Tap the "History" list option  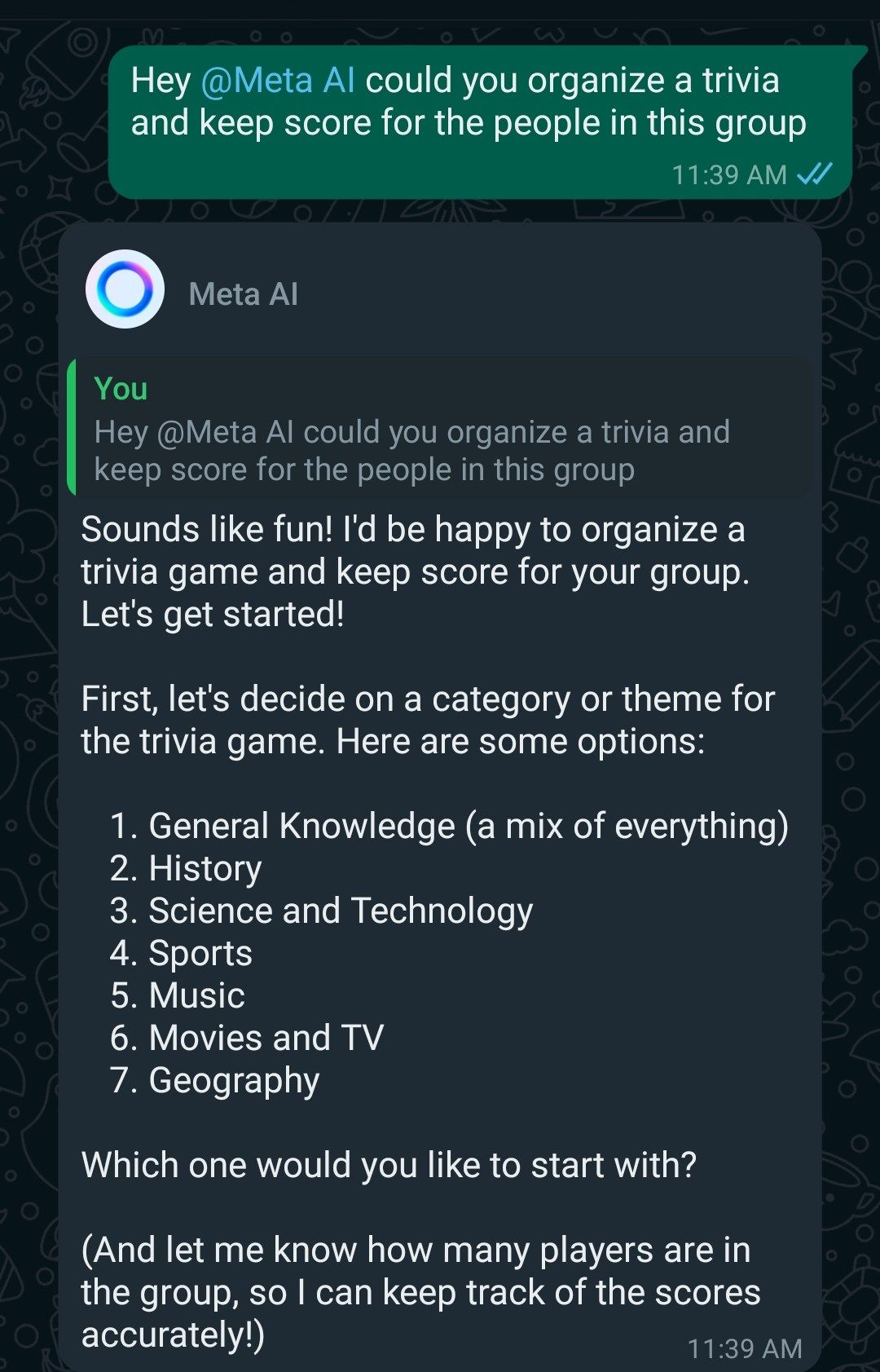tap(205, 868)
